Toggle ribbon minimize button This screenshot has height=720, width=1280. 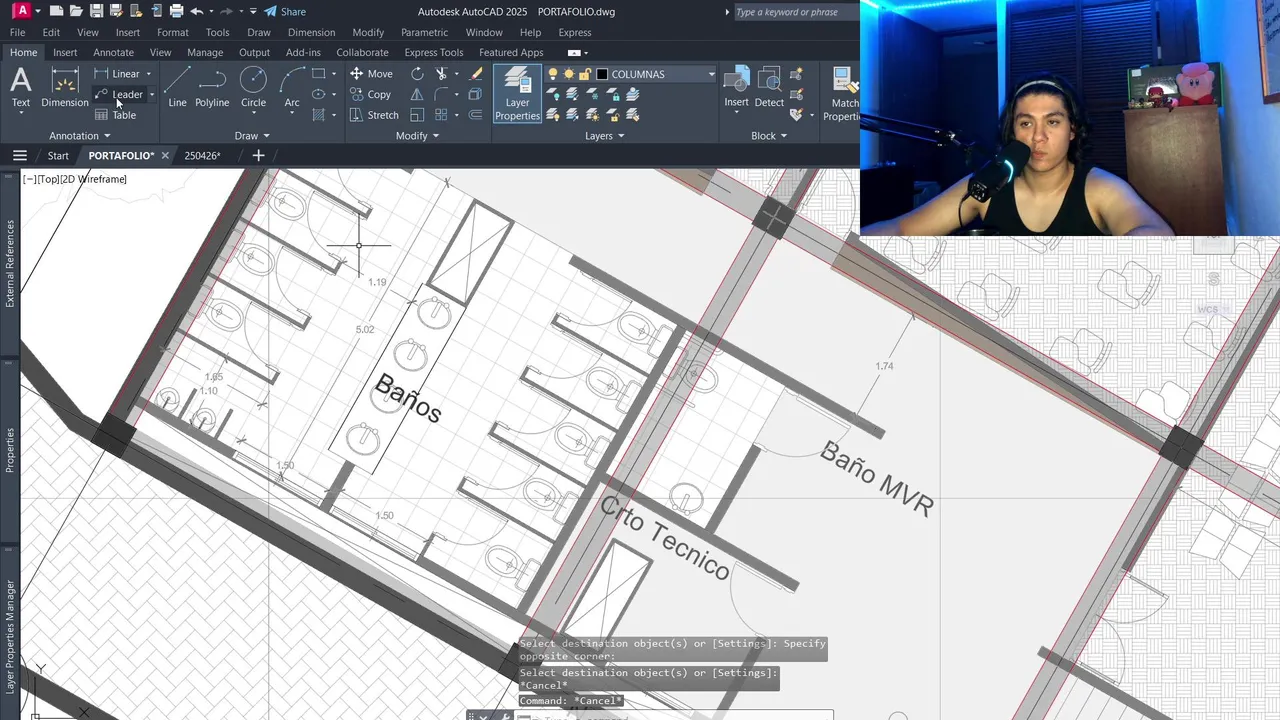click(x=574, y=53)
